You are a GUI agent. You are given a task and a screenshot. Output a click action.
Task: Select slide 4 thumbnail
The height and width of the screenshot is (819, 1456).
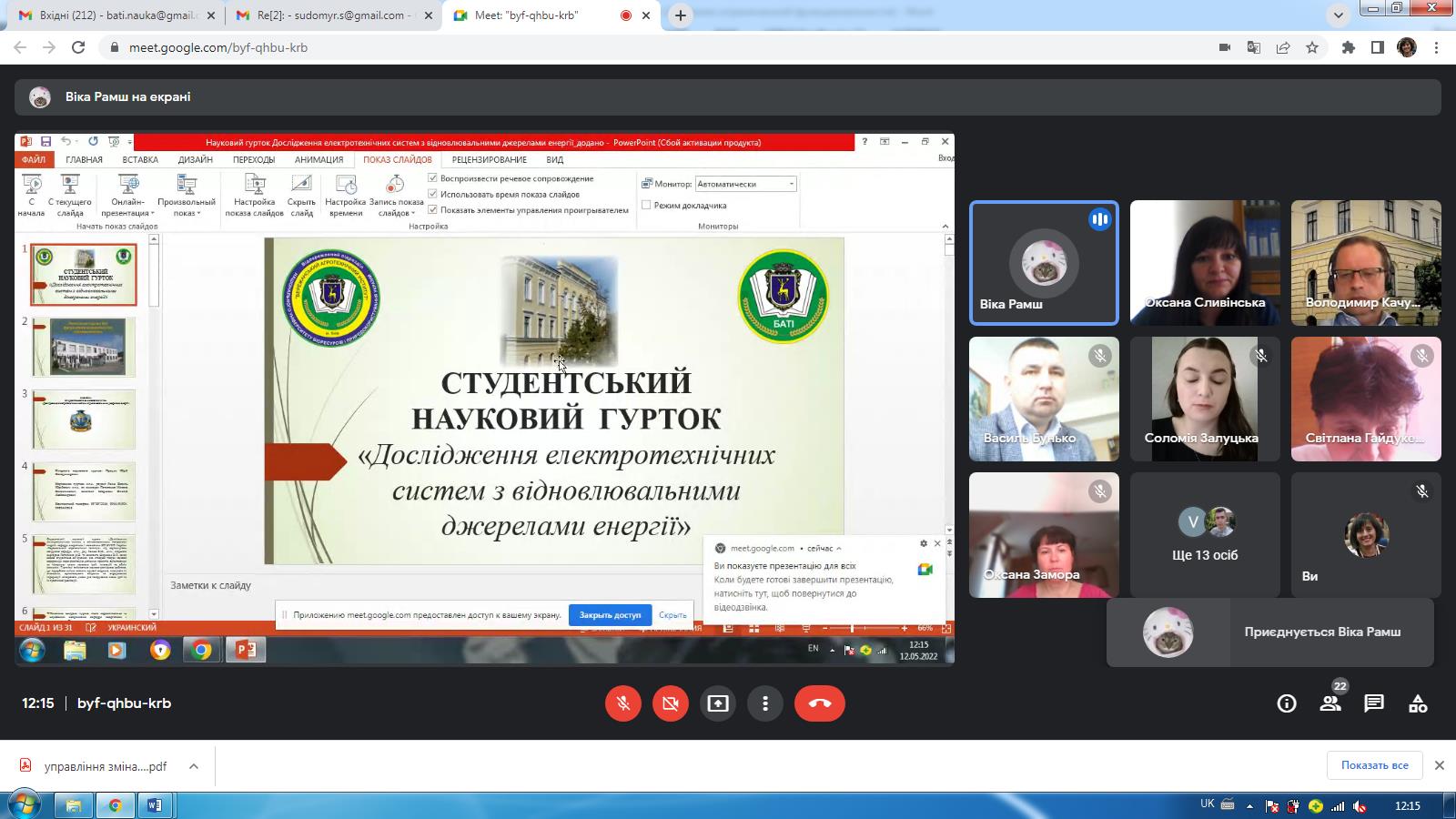[x=84, y=491]
